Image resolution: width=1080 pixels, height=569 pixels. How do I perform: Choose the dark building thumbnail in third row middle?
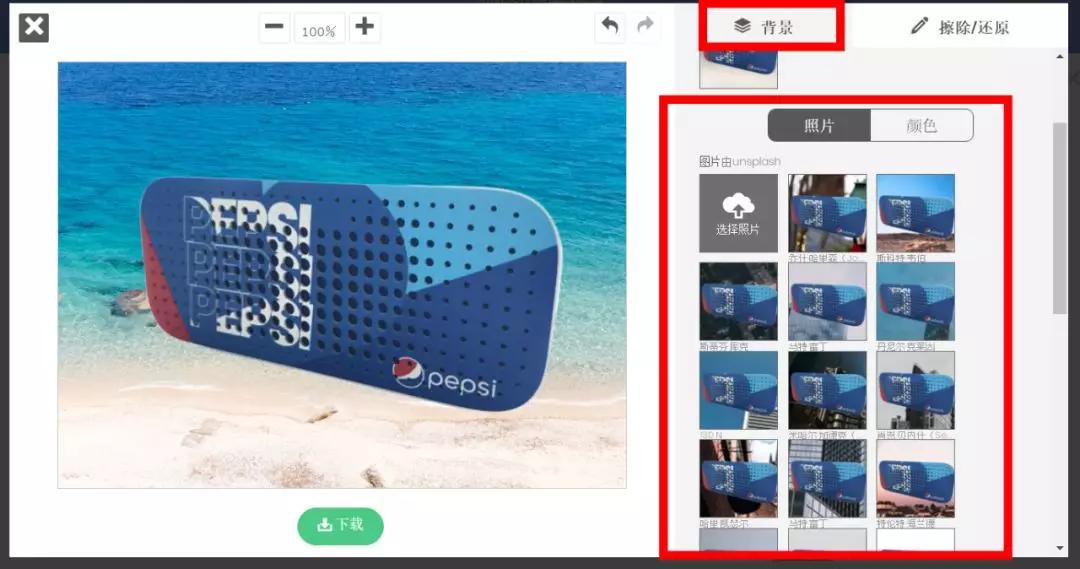coord(827,390)
